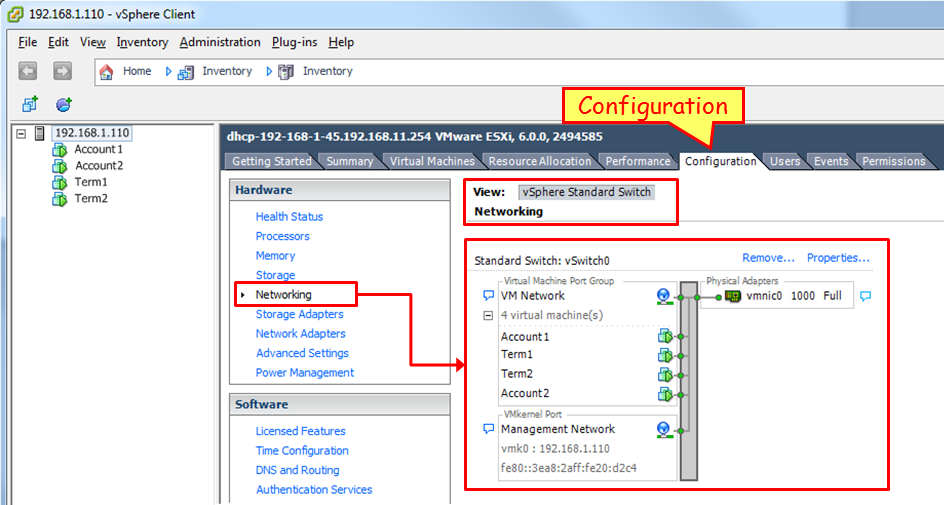Screen dimensions: 944x505
Task: Switch to the Virtual Machines tab
Action: coord(432,161)
